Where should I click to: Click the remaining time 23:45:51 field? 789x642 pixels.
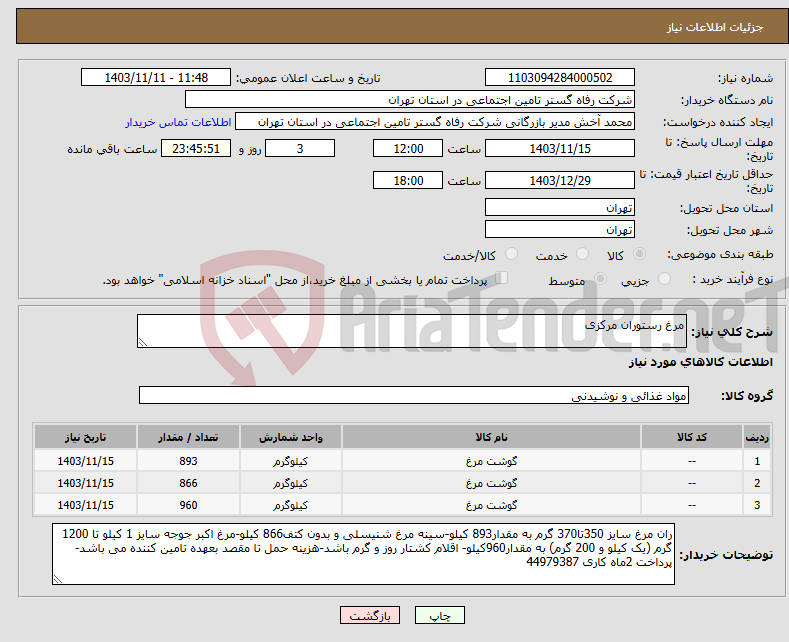pos(196,148)
